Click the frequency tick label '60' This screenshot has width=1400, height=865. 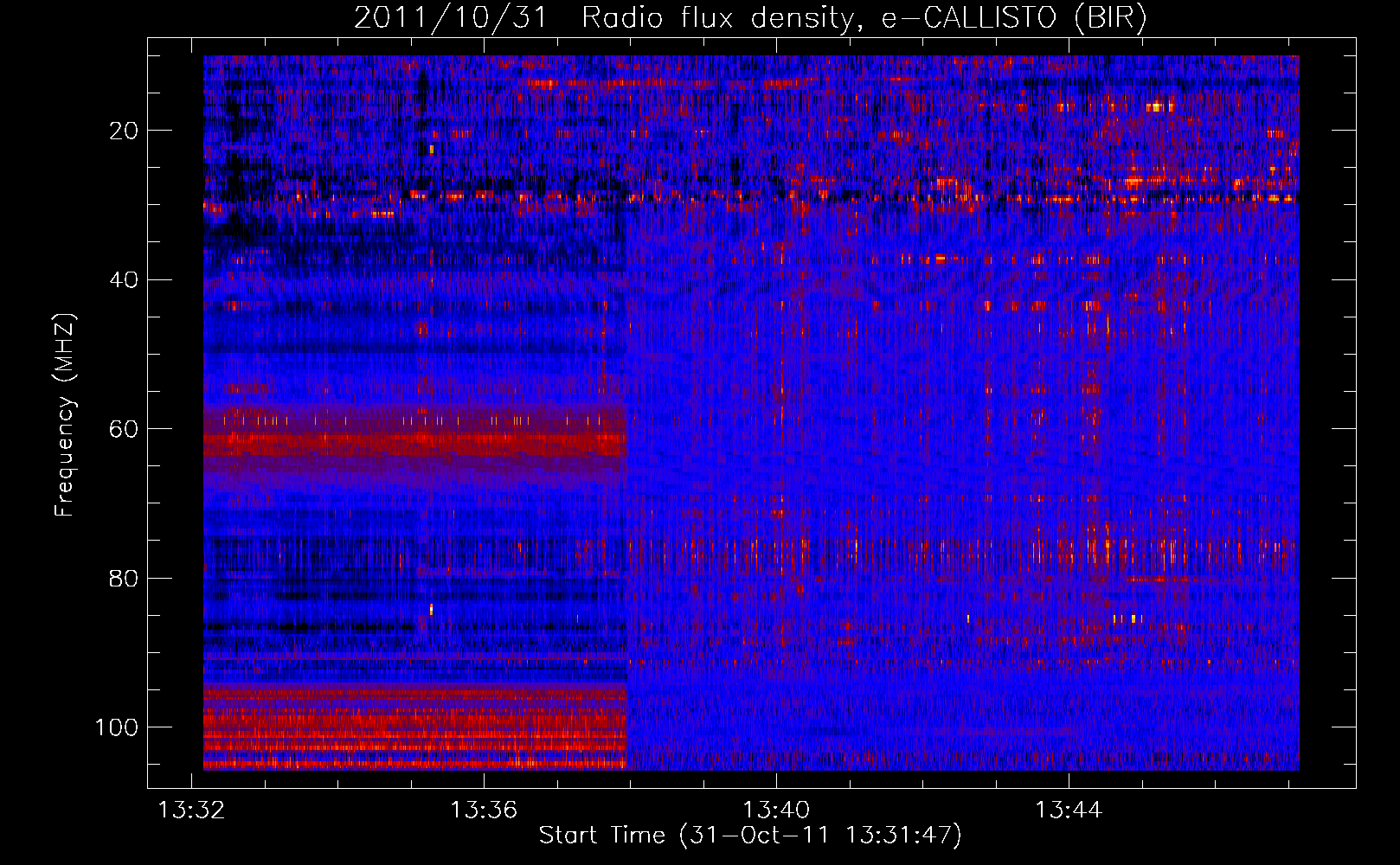(x=124, y=430)
